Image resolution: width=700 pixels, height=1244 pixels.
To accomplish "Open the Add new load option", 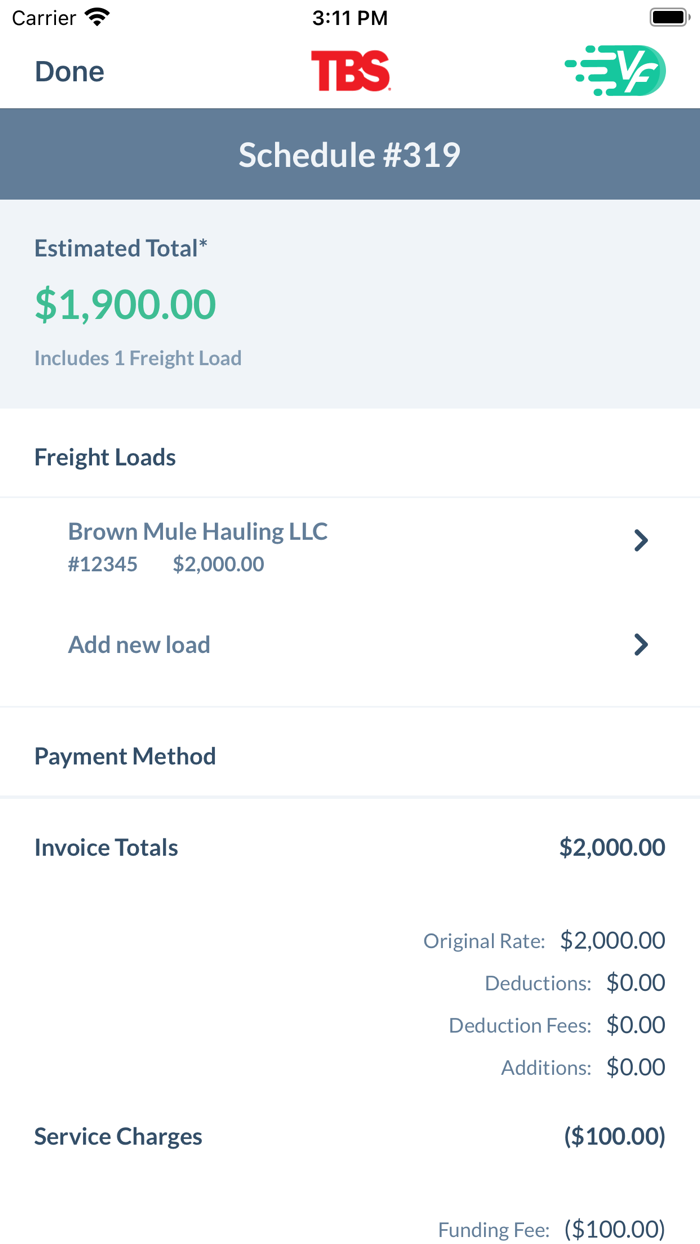I will 138,644.
